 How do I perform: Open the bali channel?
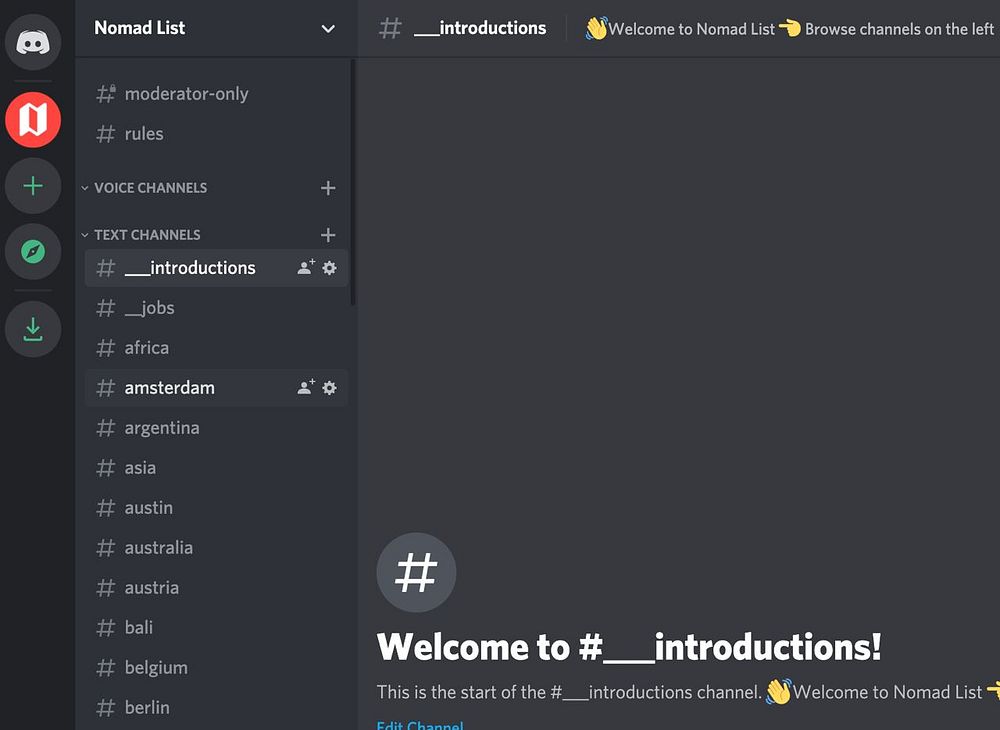click(216, 627)
